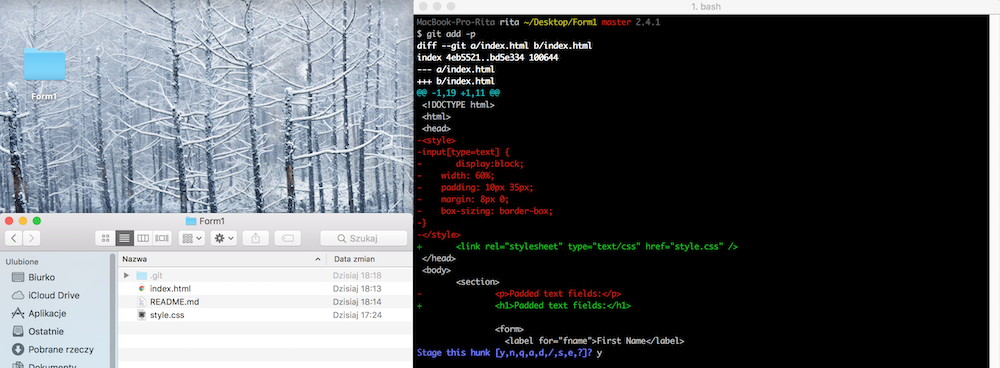Image resolution: width=1000 pixels, height=368 pixels.
Task: Click the '~/Desktop/Form1' path in terminal prompt
Action: click(x=561, y=22)
